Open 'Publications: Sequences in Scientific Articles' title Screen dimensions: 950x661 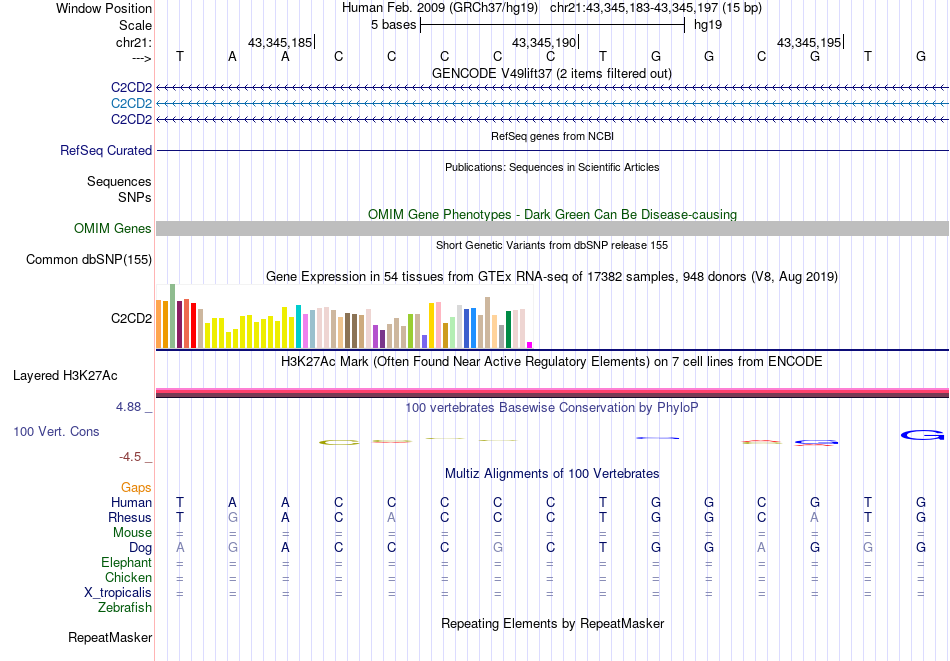point(552,167)
